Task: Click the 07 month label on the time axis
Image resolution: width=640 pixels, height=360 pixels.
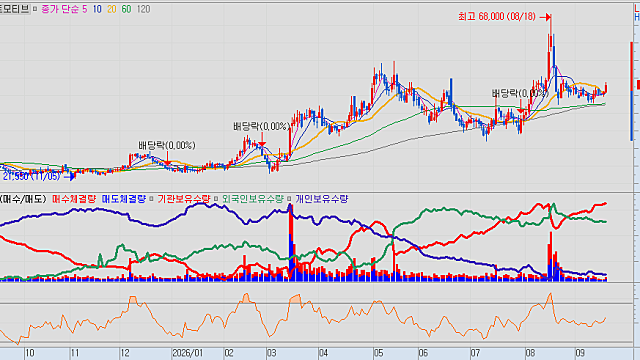Action: [475, 353]
